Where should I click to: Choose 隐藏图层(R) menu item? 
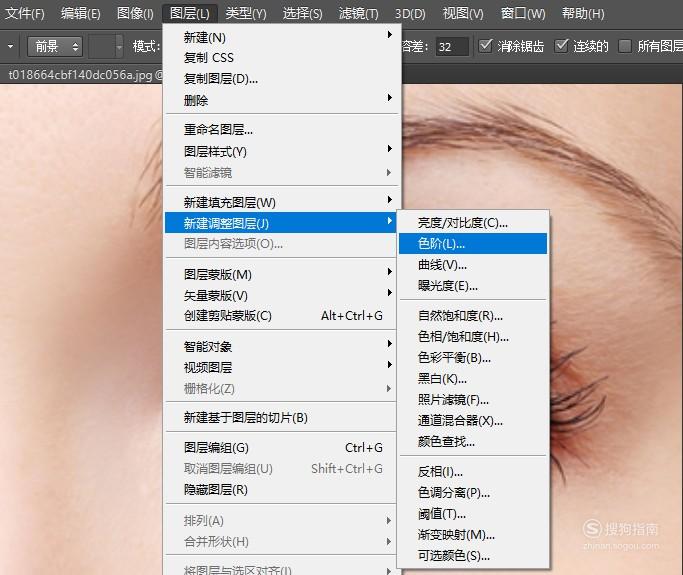[x=281, y=490]
